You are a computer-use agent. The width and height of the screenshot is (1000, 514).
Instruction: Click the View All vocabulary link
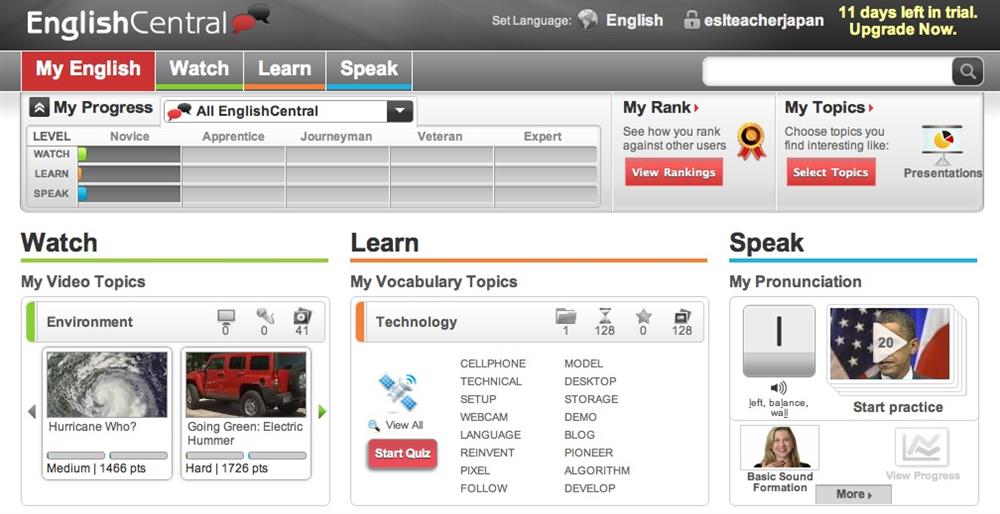click(404, 425)
